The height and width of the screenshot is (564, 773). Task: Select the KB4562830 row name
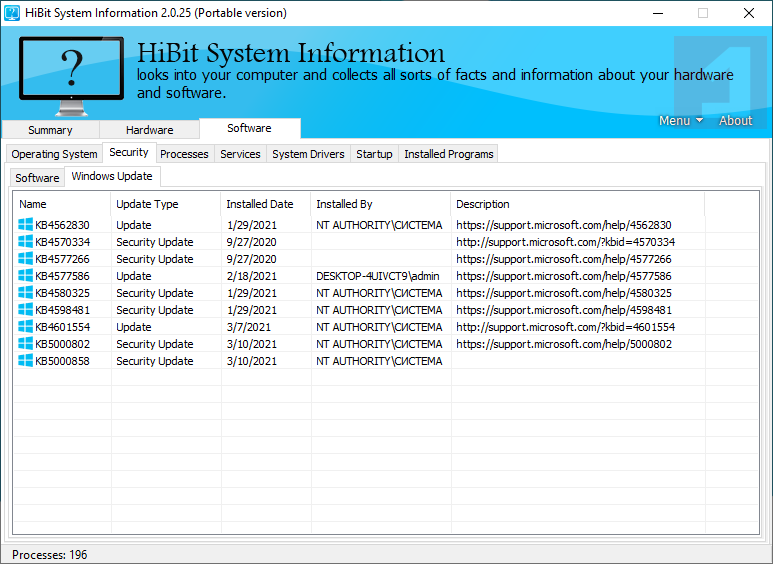(62, 225)
